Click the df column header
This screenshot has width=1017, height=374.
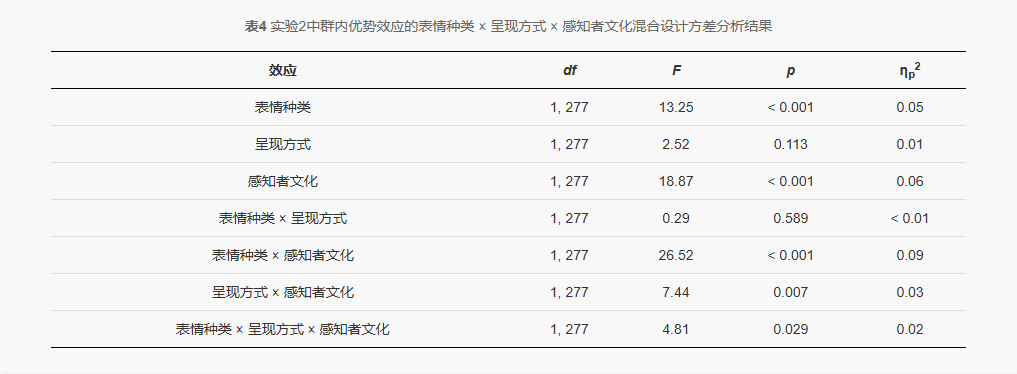[569, 71]
